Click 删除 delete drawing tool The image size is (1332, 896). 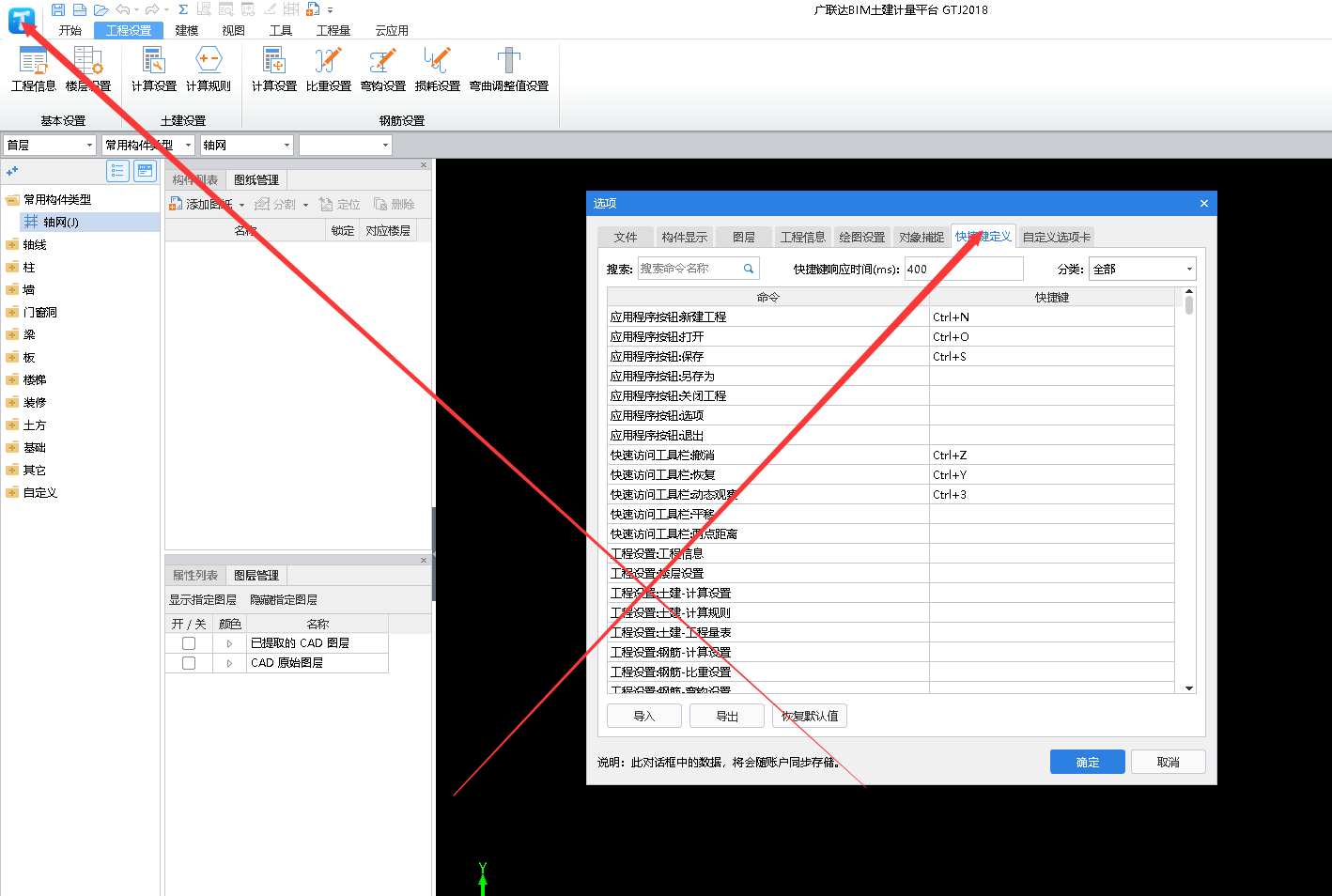click(x=394, y=204)
